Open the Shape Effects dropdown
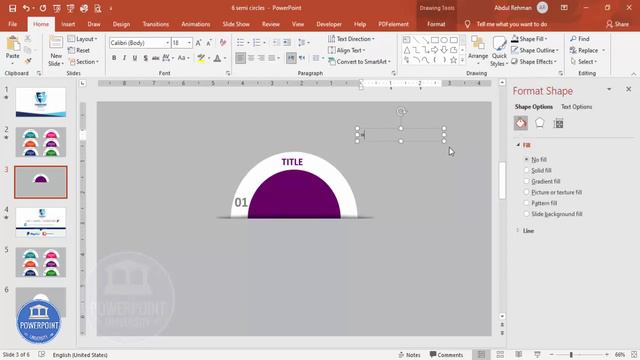This screenshot has height=360, width=640. pyautogui.click(x=534, y=62)
